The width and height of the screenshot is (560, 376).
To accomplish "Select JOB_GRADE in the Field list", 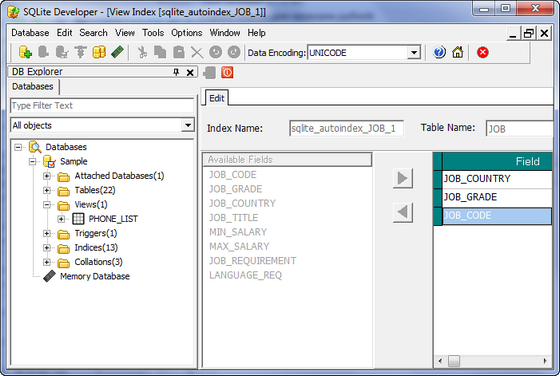I will pyautogui.click(x=497, y=197).
